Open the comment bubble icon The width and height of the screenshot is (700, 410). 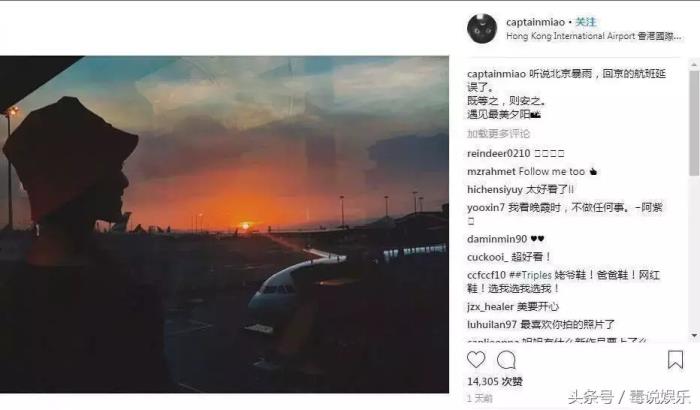tap(506, 360)
